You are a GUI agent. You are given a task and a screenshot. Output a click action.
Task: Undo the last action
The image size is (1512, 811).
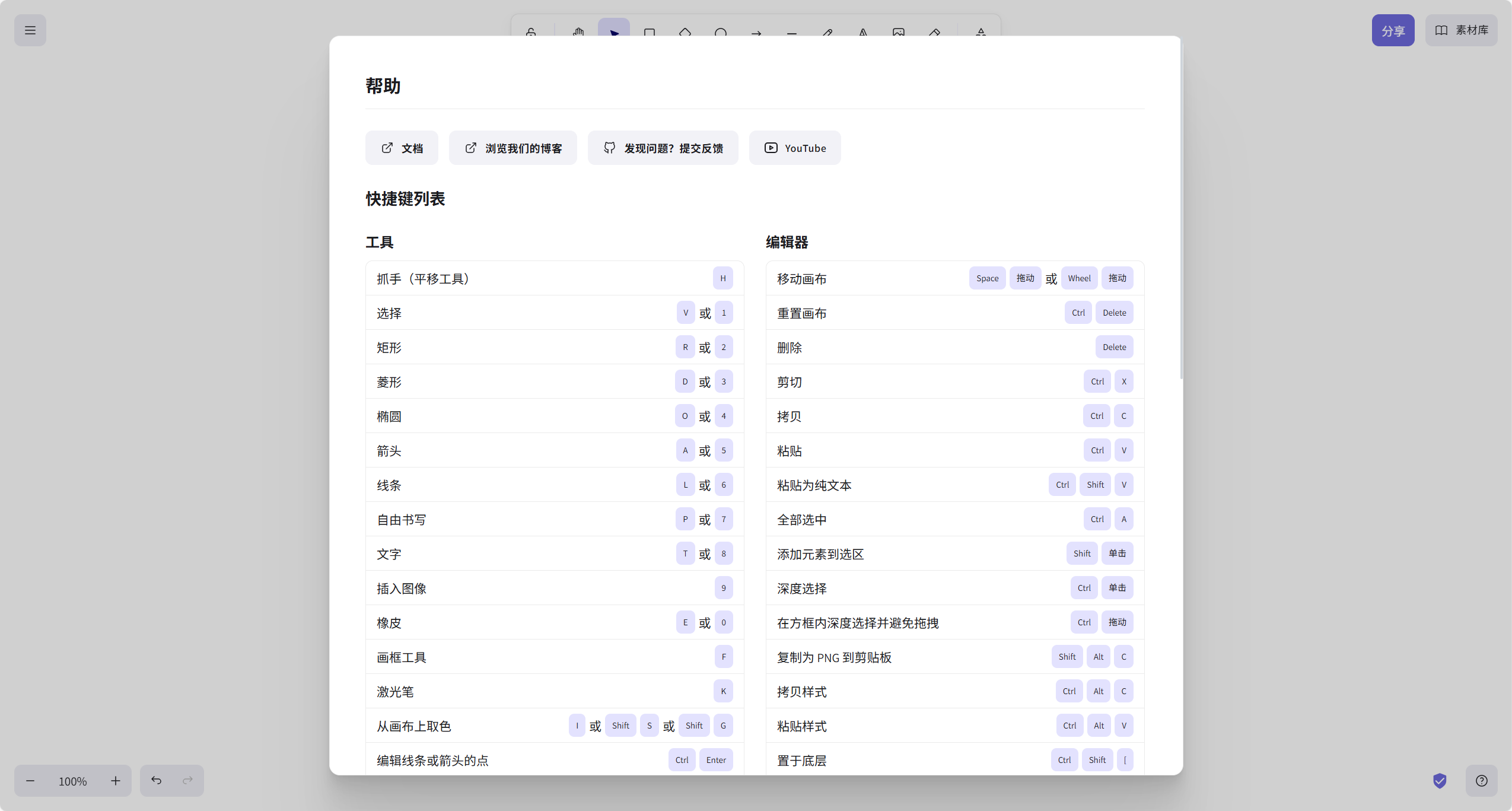156,781
